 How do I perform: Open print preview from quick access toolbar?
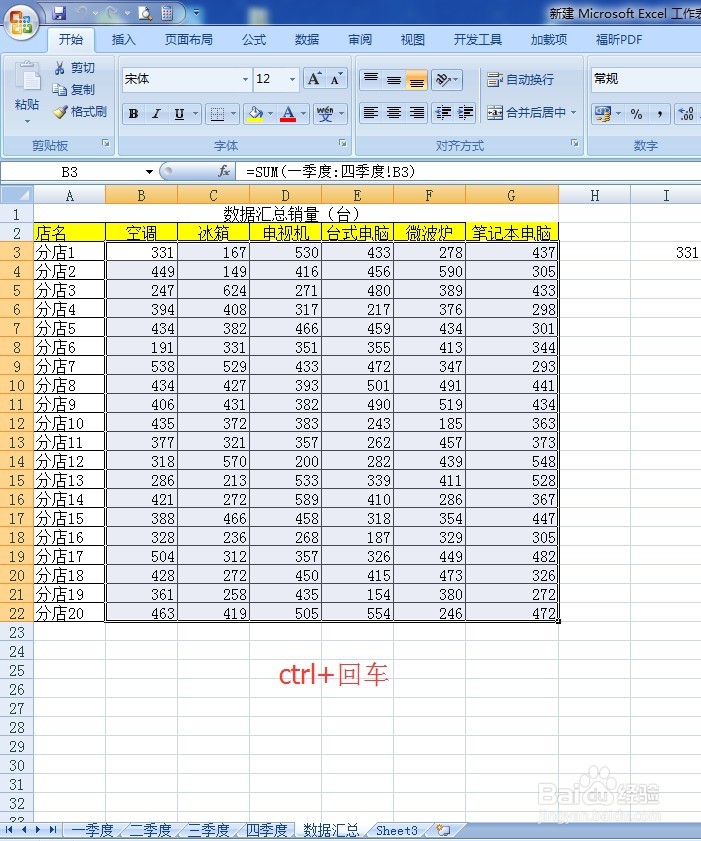tap(145, 13)
